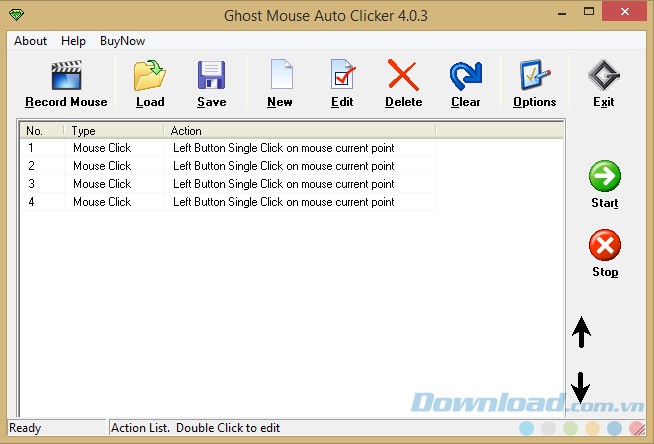Click the Action column header
Screen dimensions: 654x444
tap(300, 130)
